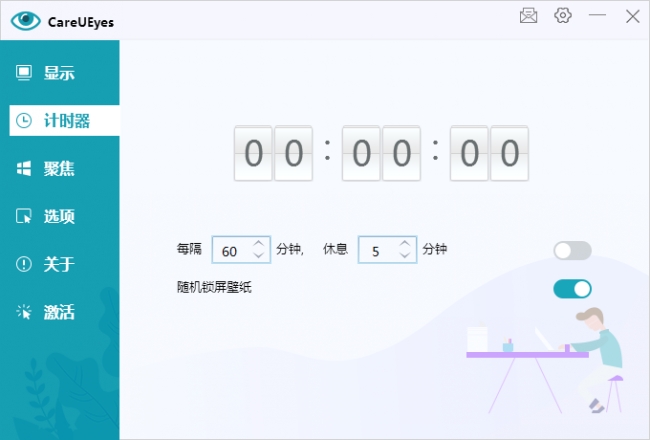Increase the 休息 rest minutes with up arrow
The image size is (650, 440).
point(405,244)
